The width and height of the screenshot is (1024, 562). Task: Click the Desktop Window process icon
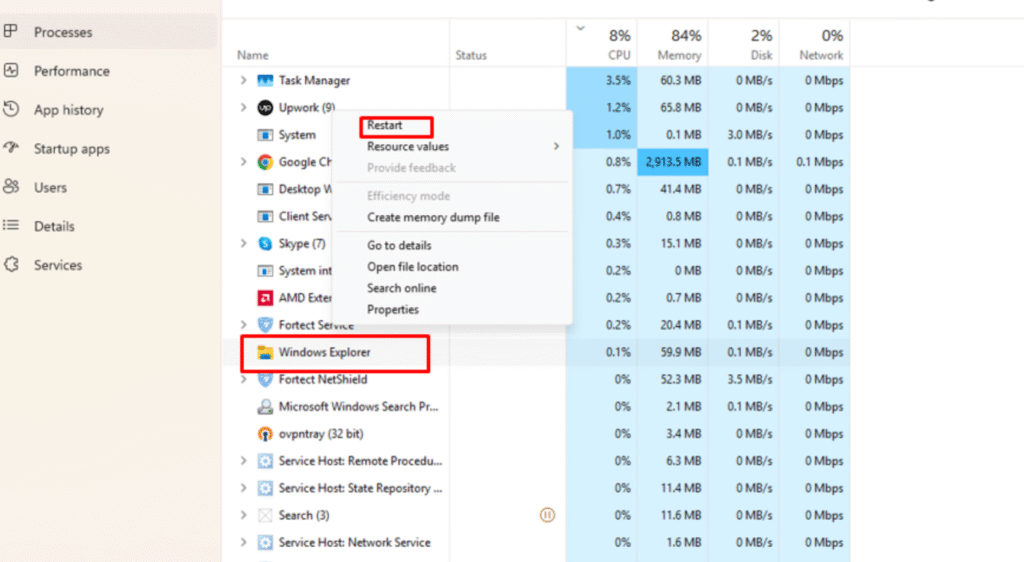(x=264, y=189)
